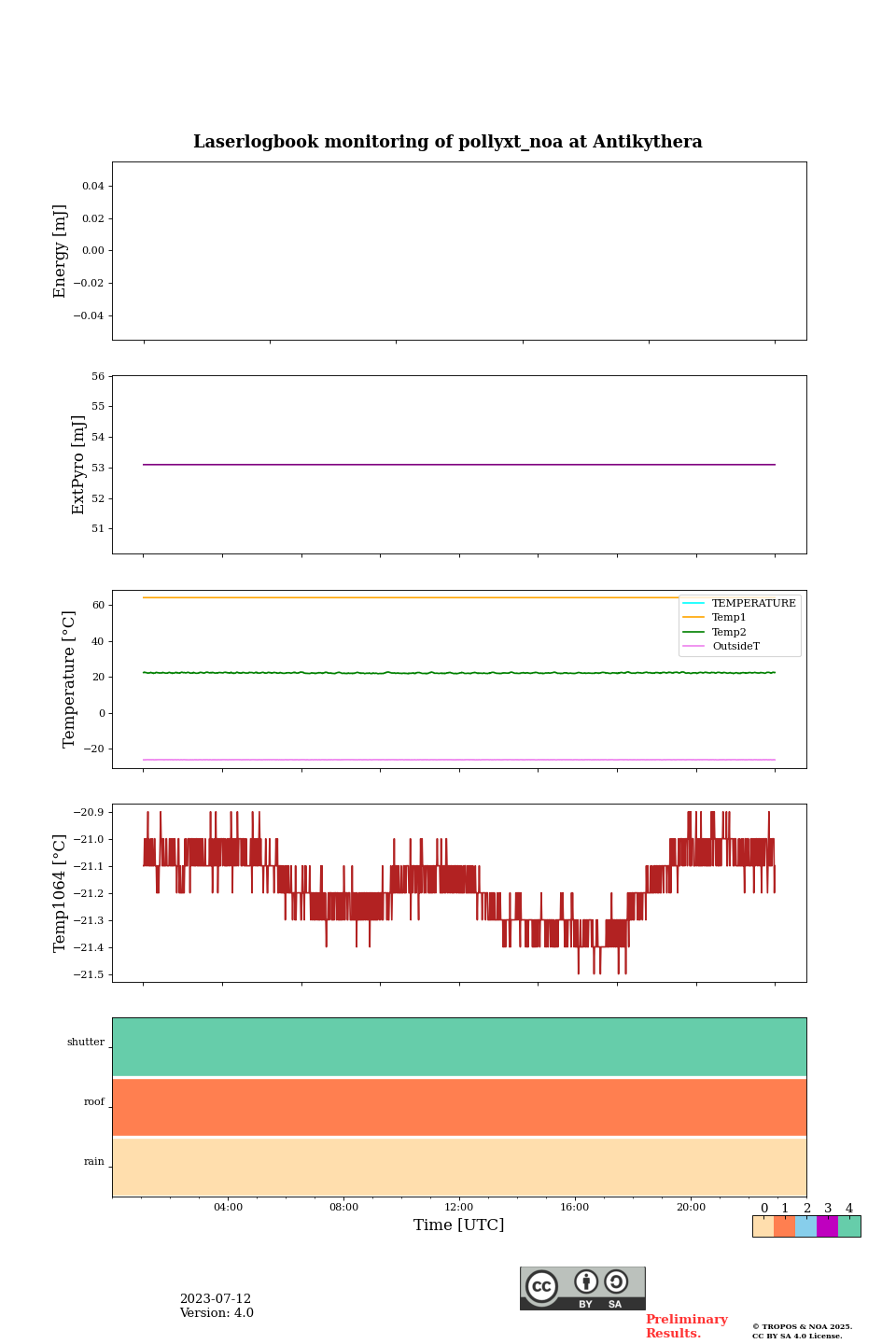Click the 16:00 time tick label
896x1344 pixels.
click(575, 1207)
